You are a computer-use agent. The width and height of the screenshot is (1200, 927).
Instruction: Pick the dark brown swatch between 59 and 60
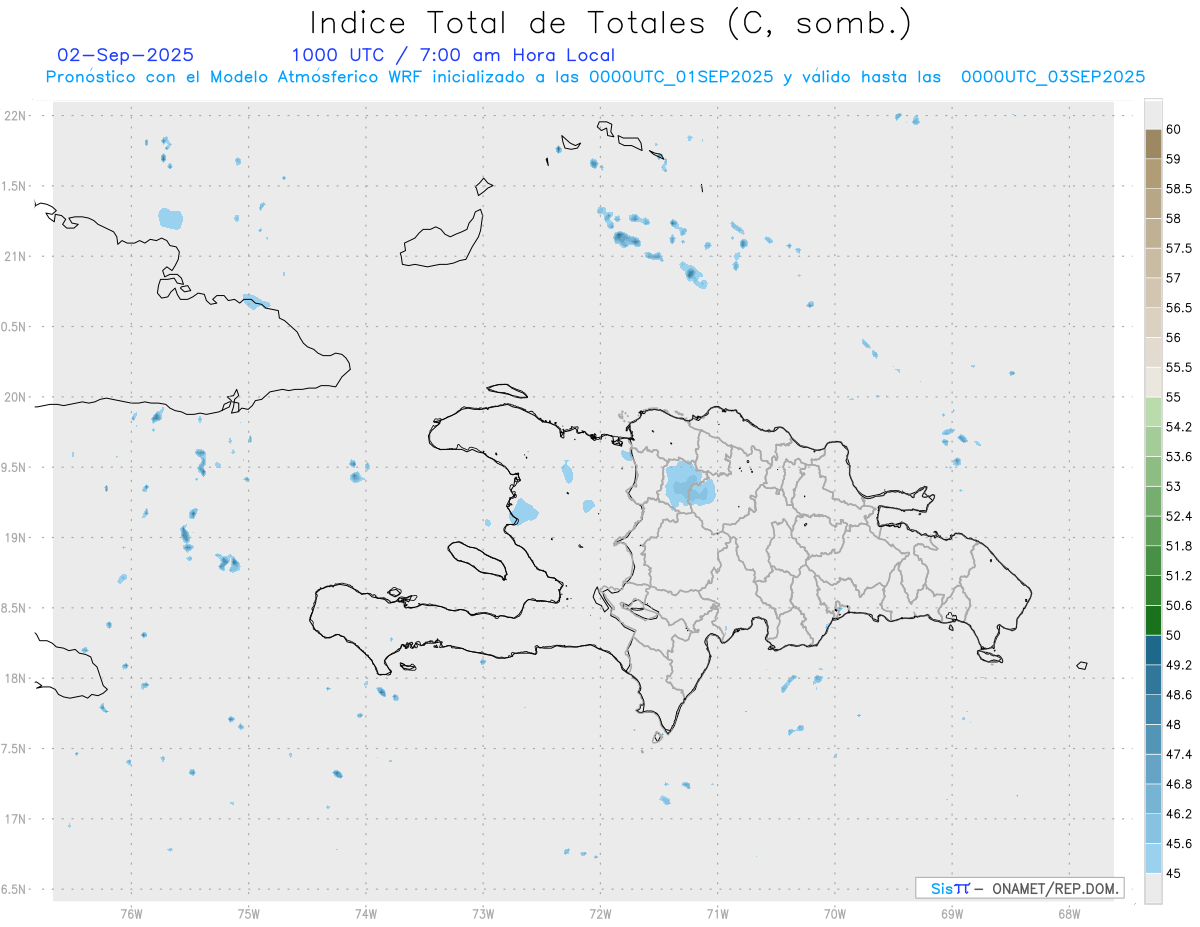tap(1153, 144)
